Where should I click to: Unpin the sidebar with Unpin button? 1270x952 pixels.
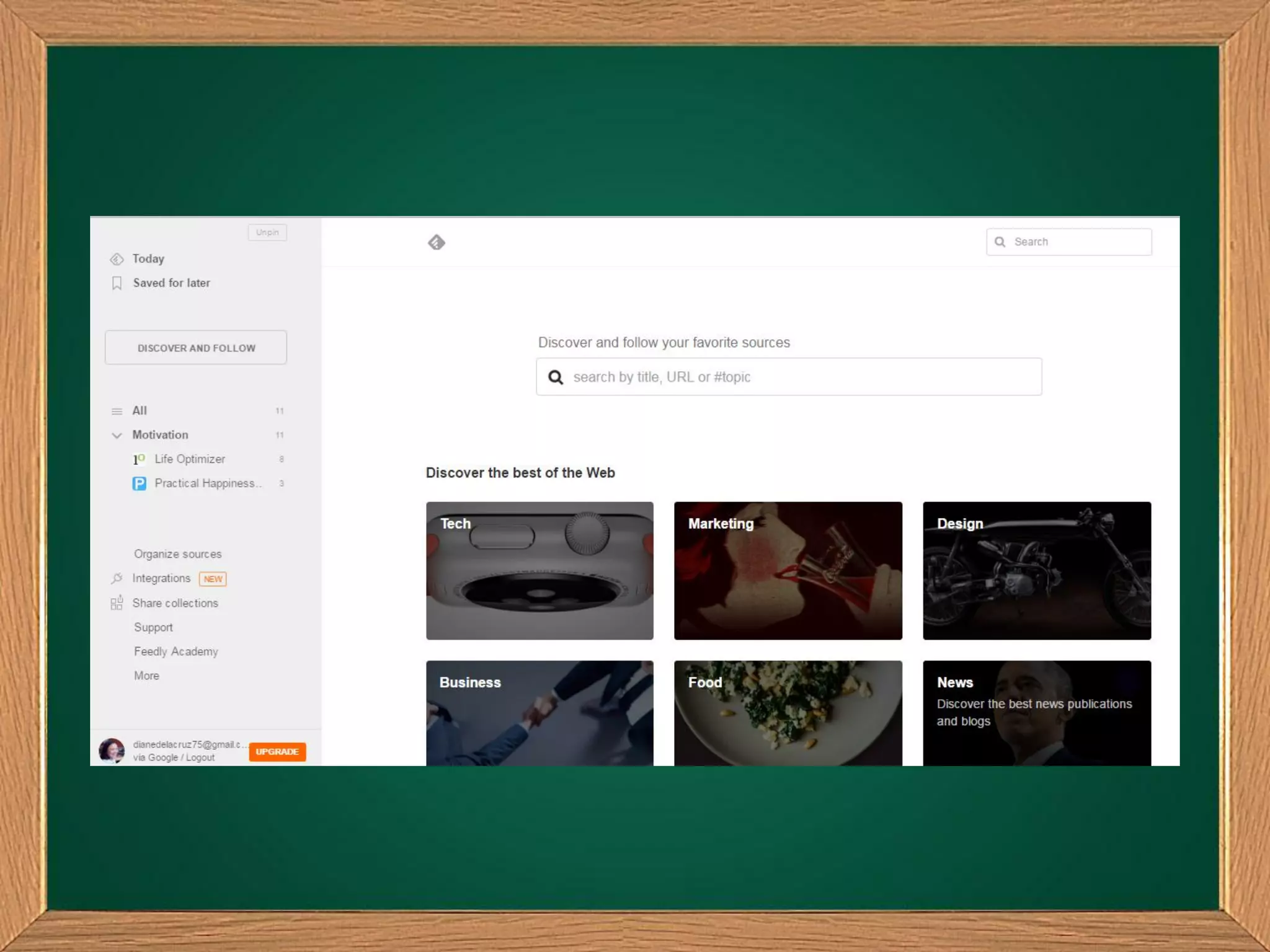point(267,232)
